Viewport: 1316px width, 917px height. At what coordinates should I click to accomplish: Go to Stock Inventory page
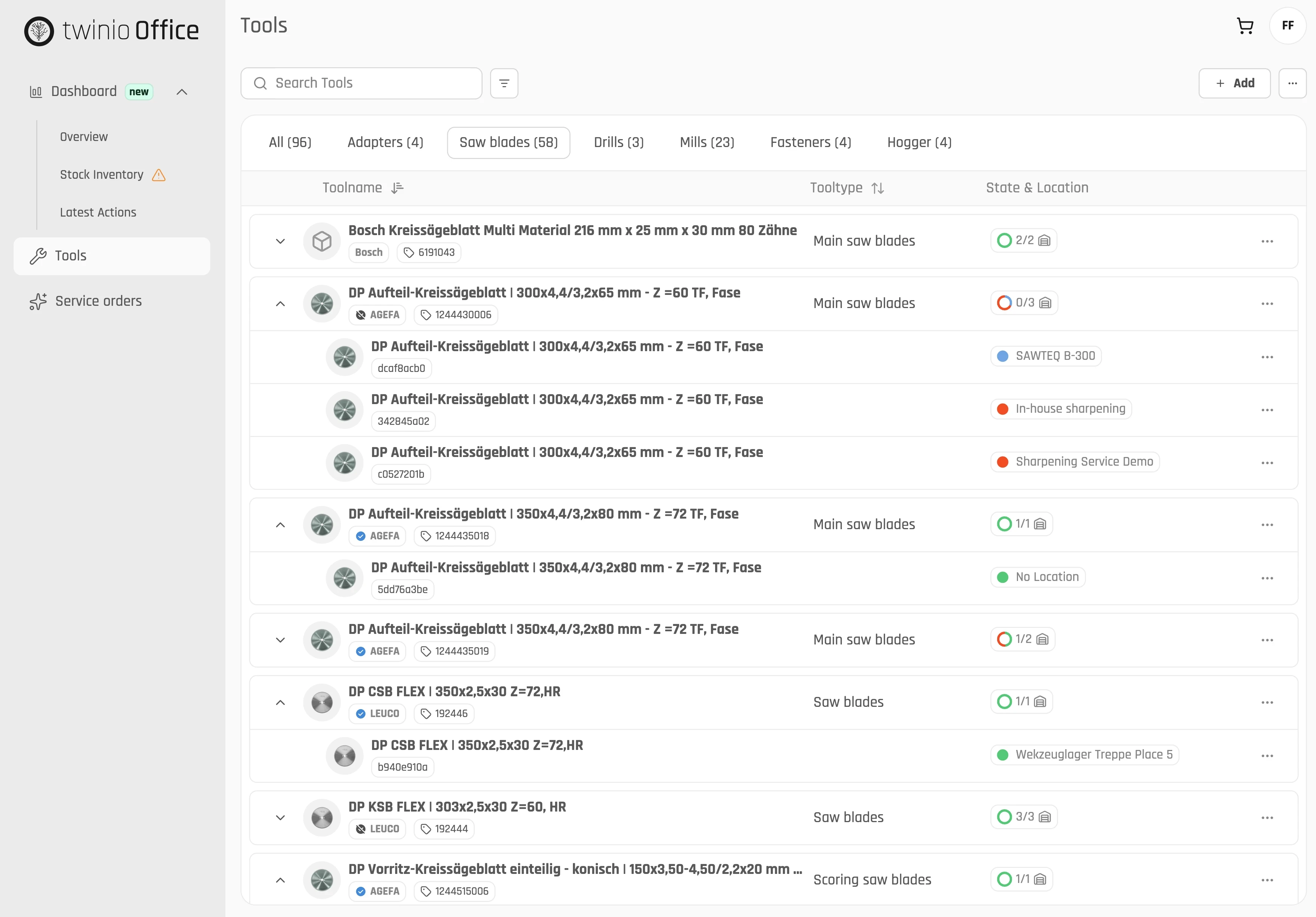pos(101,175)
